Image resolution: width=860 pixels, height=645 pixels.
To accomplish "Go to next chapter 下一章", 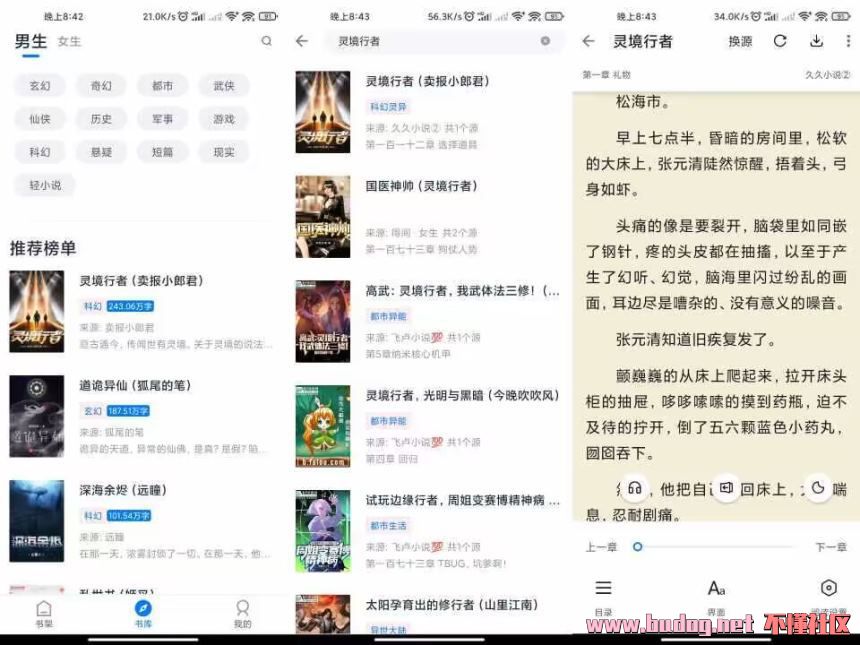I will pyautogui.click(x=831, y=547).
